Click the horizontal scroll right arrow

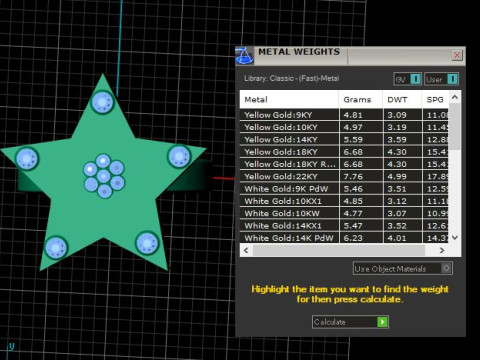(442, 250)
